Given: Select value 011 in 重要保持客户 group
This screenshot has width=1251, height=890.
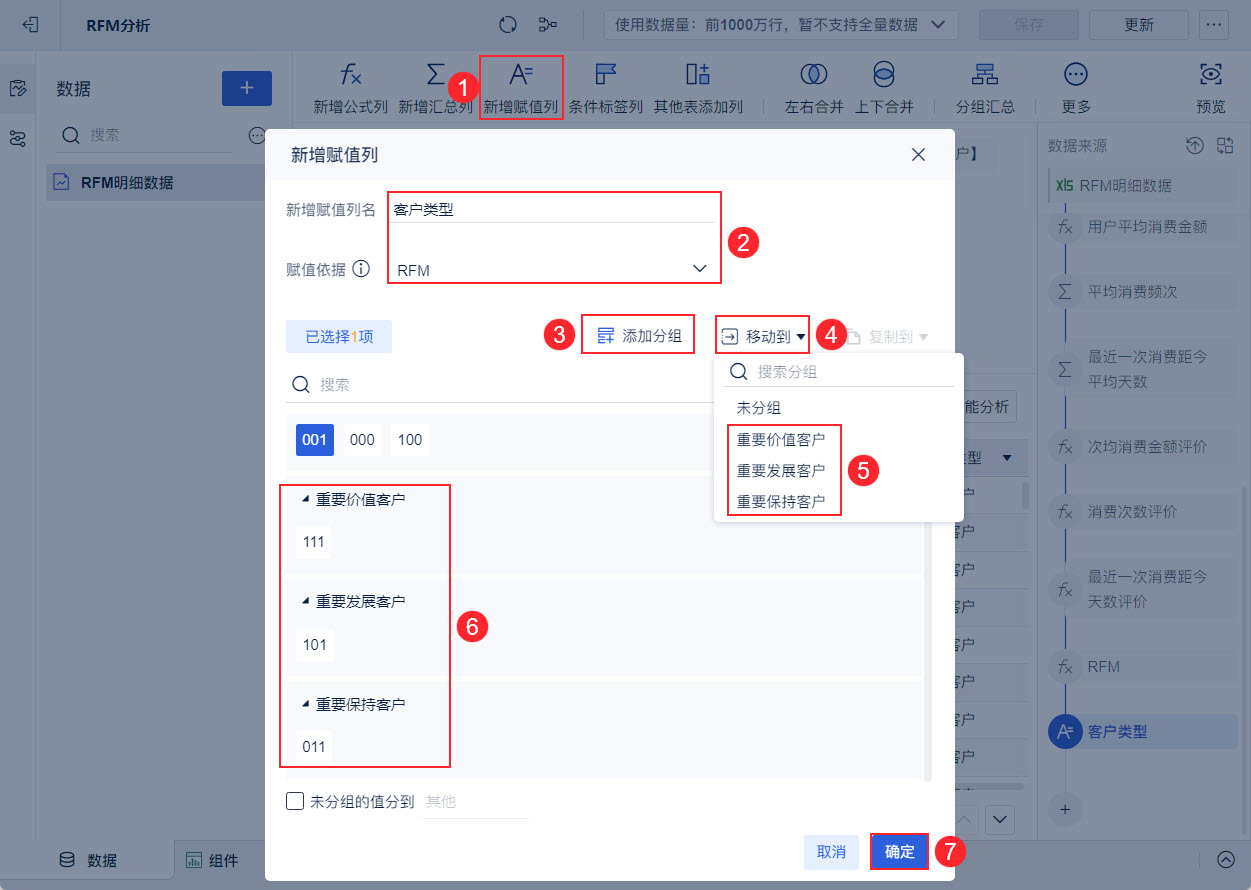Looking at the screenshot, I should coord(314,746).
